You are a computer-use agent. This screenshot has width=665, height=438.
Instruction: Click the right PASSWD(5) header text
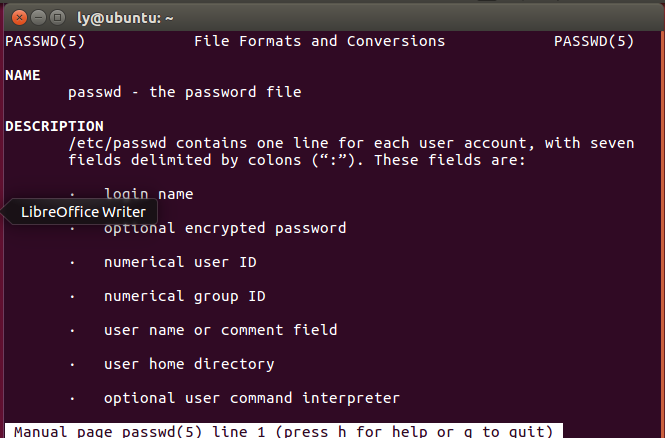point(593,41)
